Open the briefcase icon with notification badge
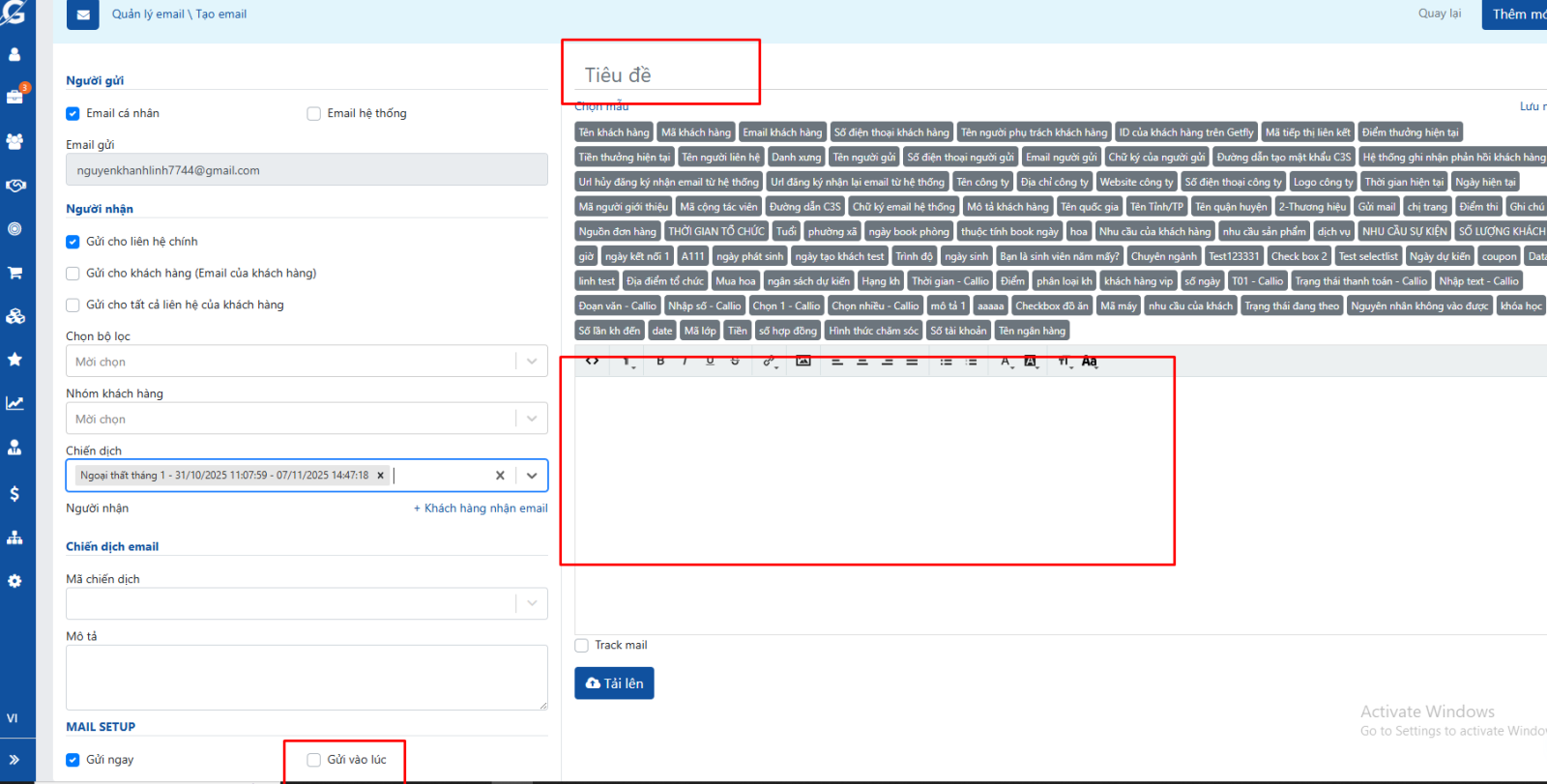The width and height of the screenshot is (1547, 784). pyautogui.click(x=15, y=97)
